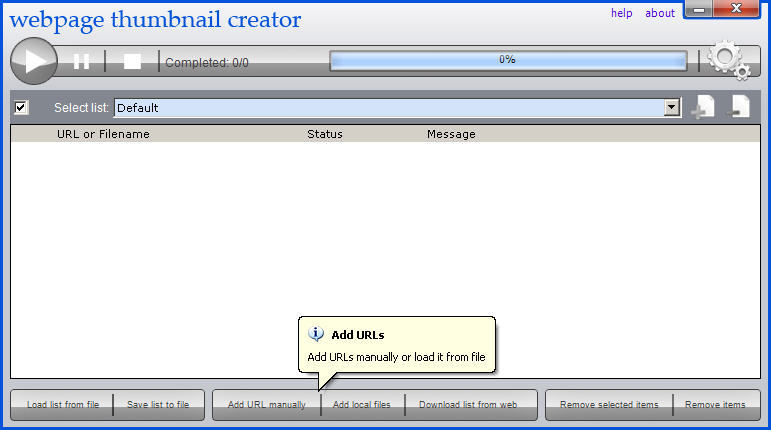Open settings via the gears icon
Image resolution: width=771 pixels, height=430 pixels.
coord(729,60)
